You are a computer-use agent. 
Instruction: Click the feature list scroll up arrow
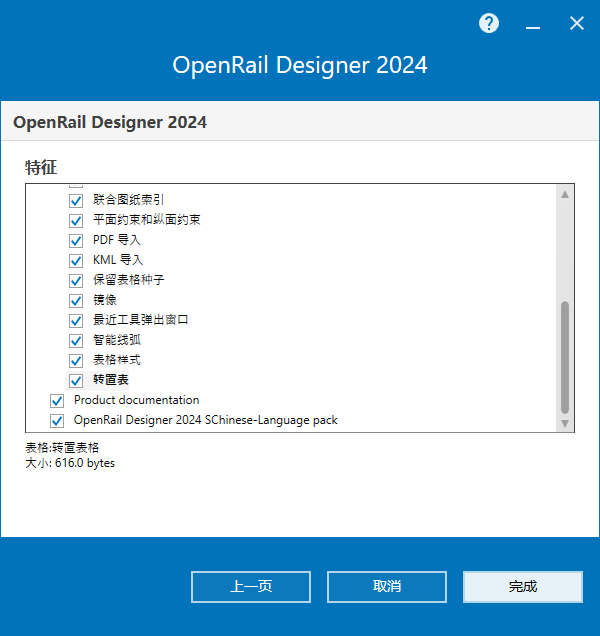click(x=565, y=195)
